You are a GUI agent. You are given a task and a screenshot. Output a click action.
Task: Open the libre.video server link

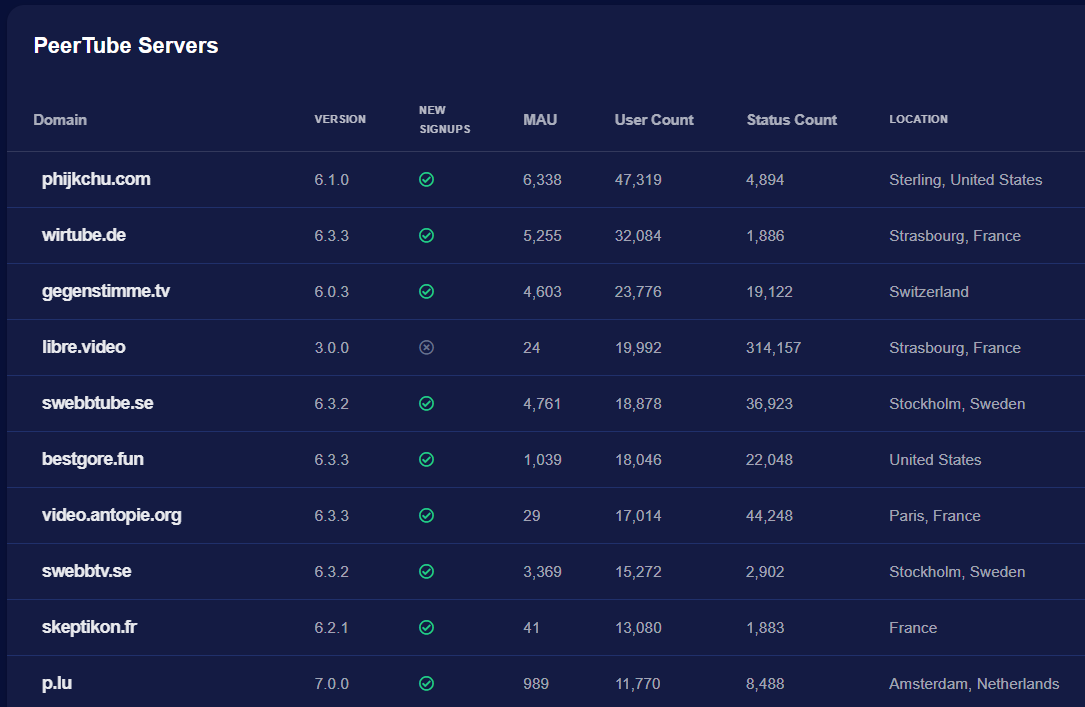[x=84, y=347]
